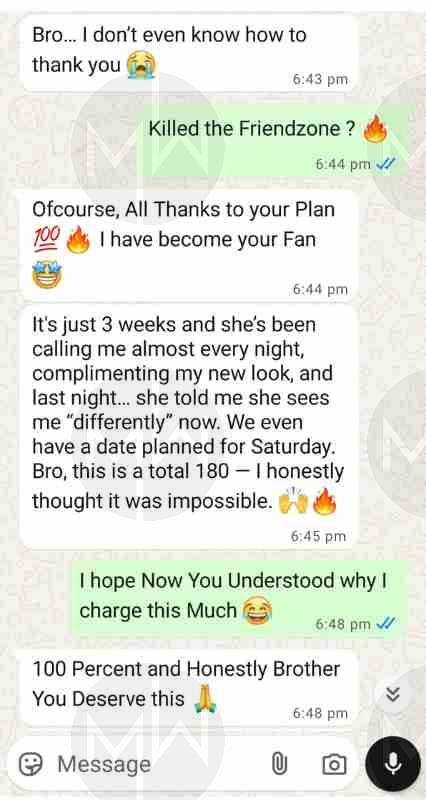Tap the crying emoji in first message
Screen dimensions: 426x800
click(140, 66)
